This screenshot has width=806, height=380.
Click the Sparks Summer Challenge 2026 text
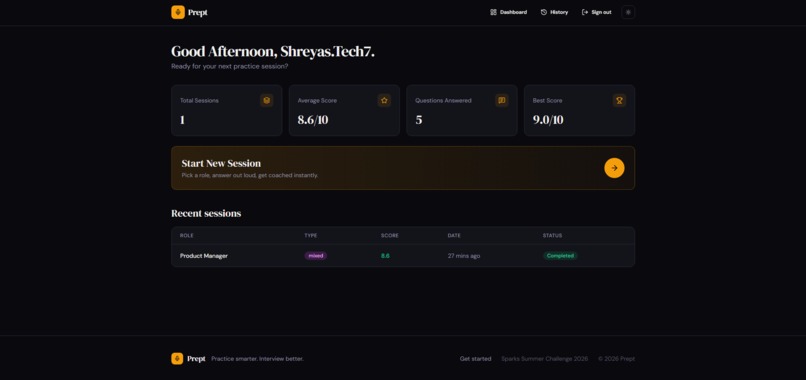(x=544, y=359)
